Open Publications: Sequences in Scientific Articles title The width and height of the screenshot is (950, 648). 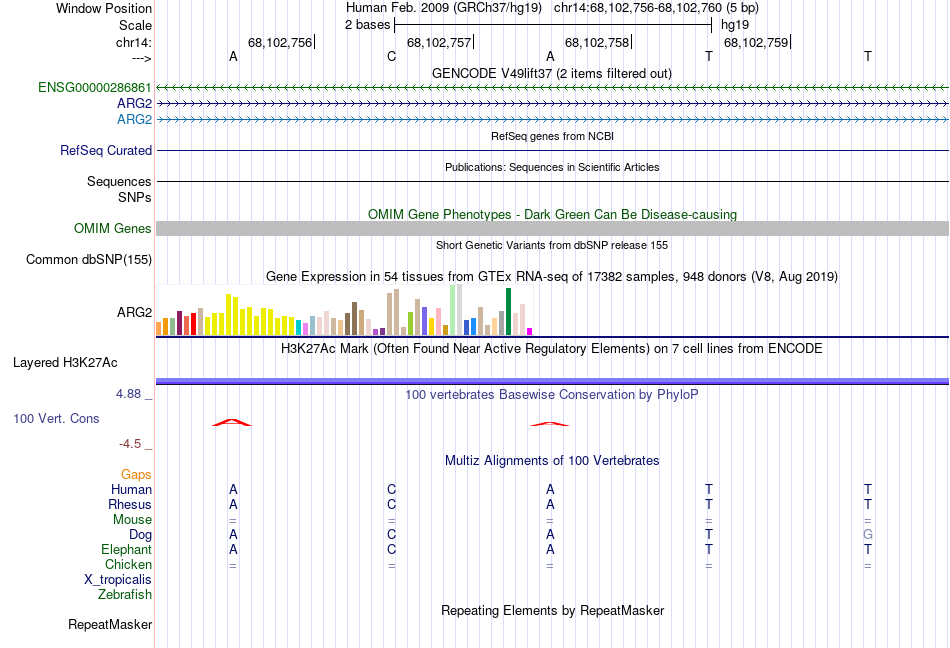pyautogui.click(x=552, y=167)
